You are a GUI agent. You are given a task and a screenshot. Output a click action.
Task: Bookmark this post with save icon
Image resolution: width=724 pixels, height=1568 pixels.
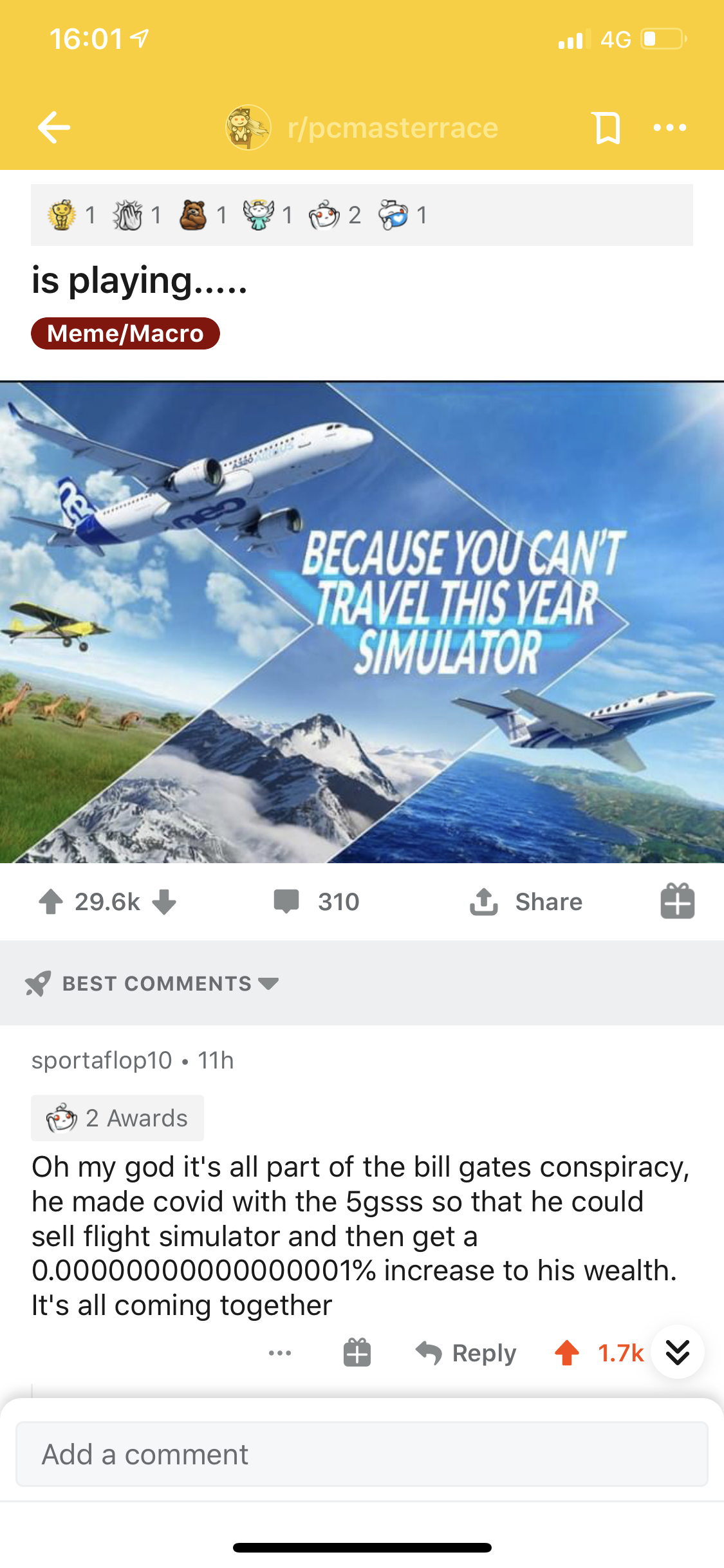click(x=606, y=127)
